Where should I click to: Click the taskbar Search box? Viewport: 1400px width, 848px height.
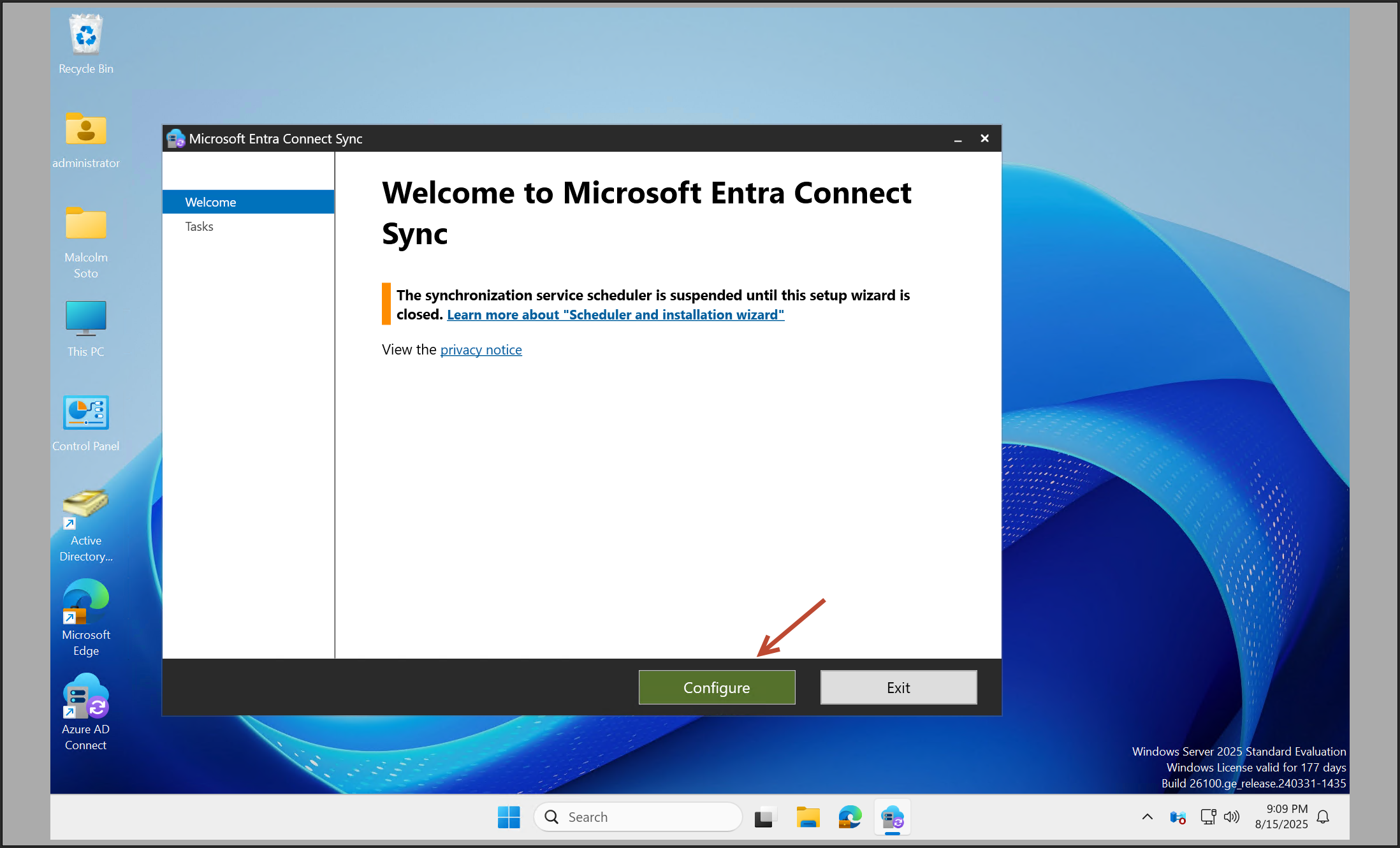[x=638, y=817]
